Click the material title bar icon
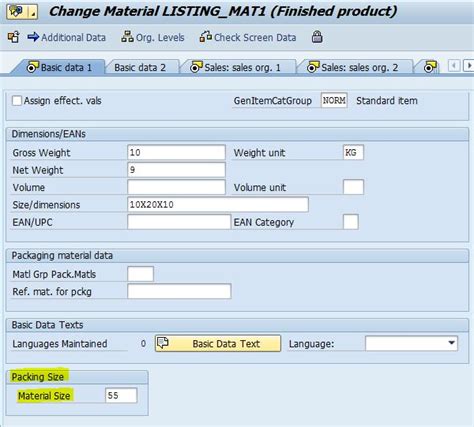This screenshot has height=427, width=474. coord(22,11)
